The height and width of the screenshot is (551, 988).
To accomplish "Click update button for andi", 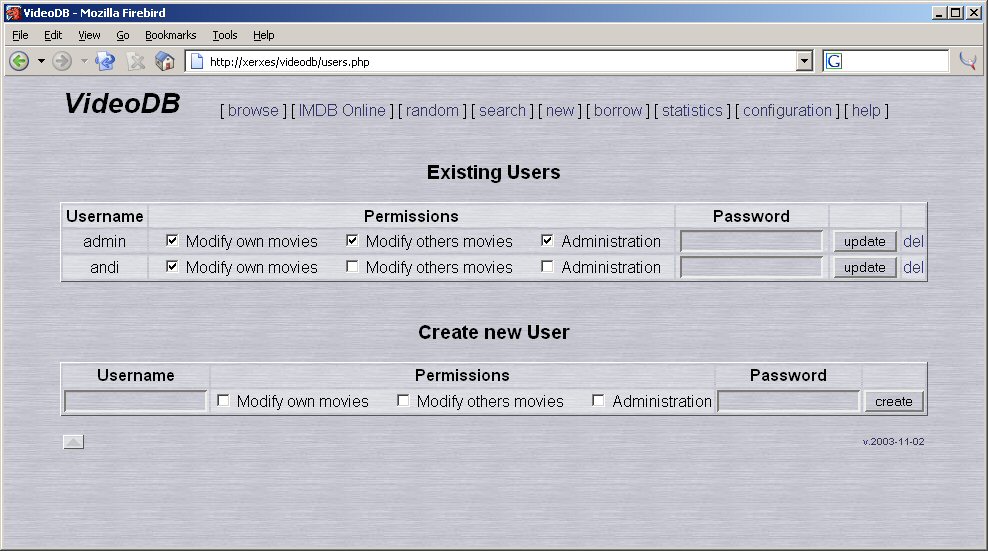I will pyautogui.click(x=864, y=267).
